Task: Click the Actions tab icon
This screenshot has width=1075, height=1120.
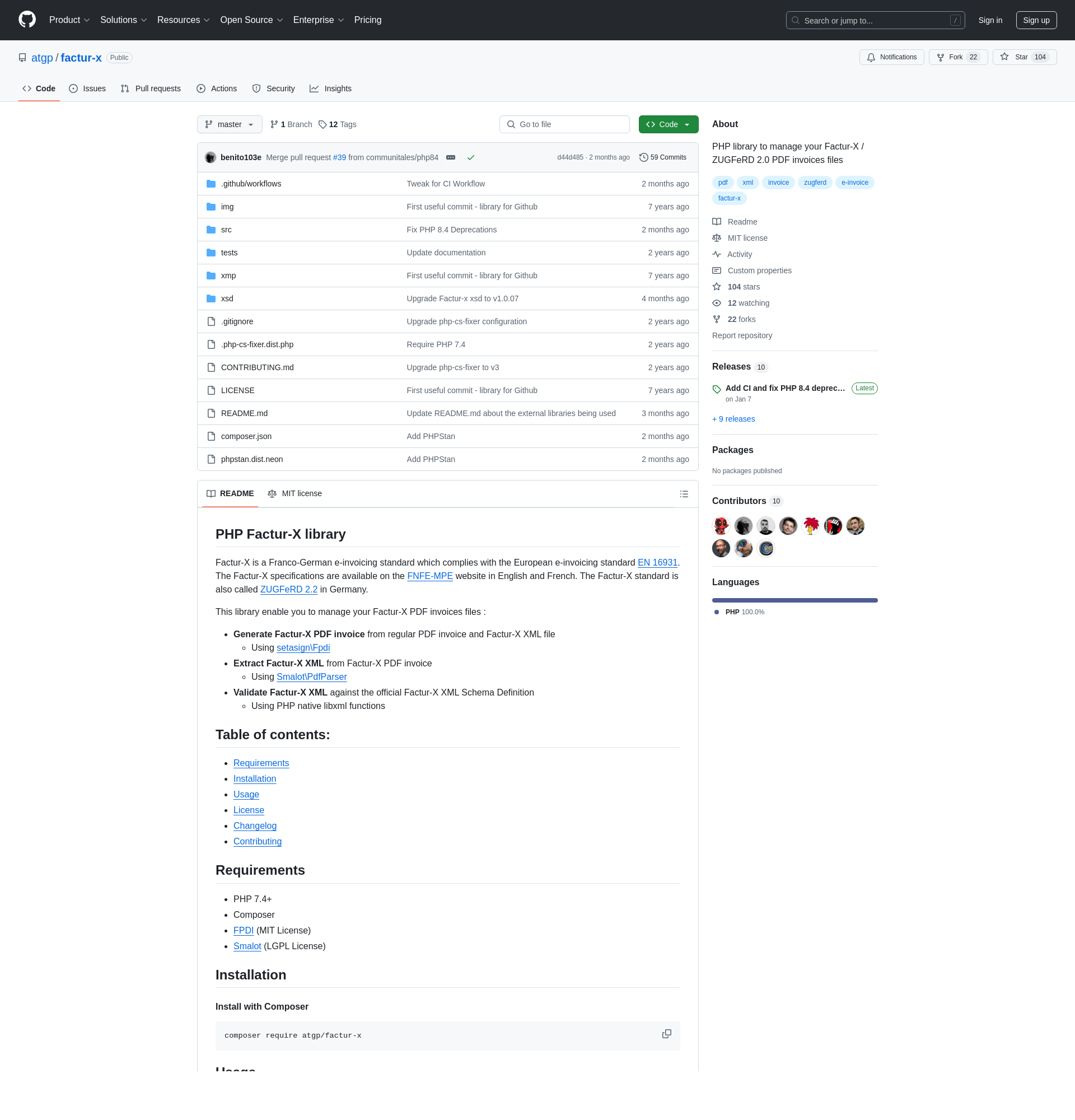Action: (x=200, y=88)
